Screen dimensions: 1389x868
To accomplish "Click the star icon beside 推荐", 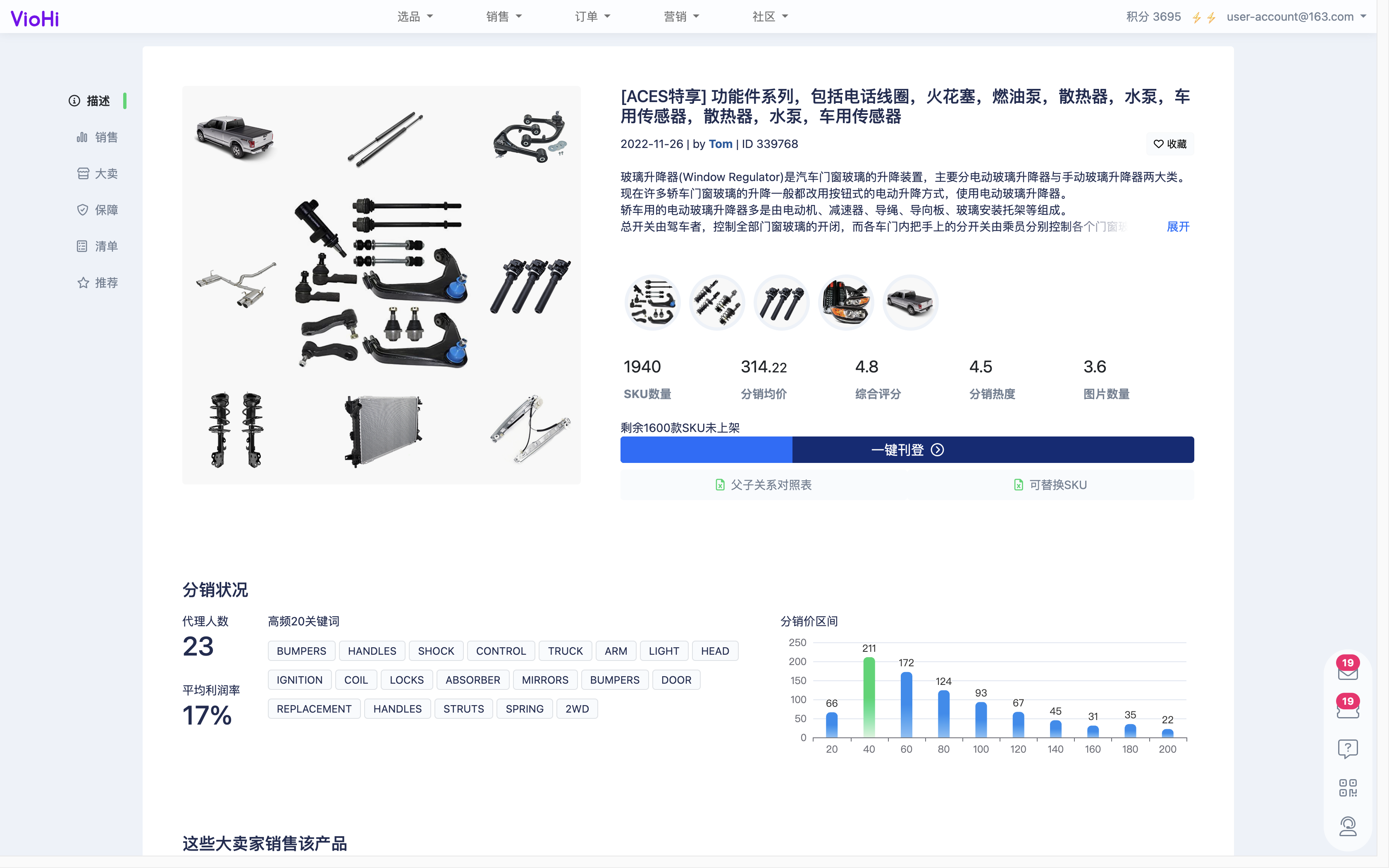I will (83, 282).
